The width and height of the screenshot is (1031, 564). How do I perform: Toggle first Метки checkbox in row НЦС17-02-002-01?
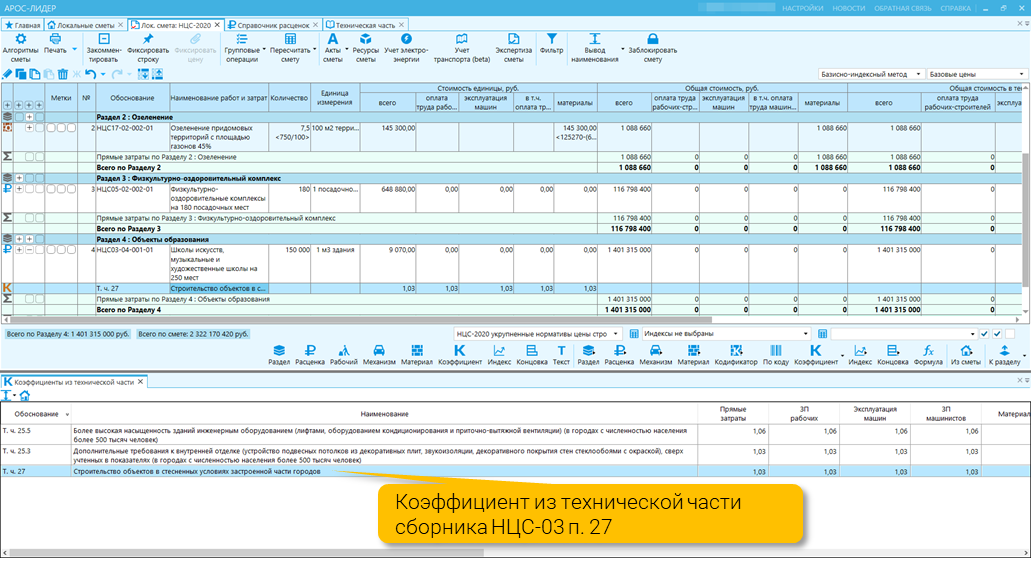51,128
